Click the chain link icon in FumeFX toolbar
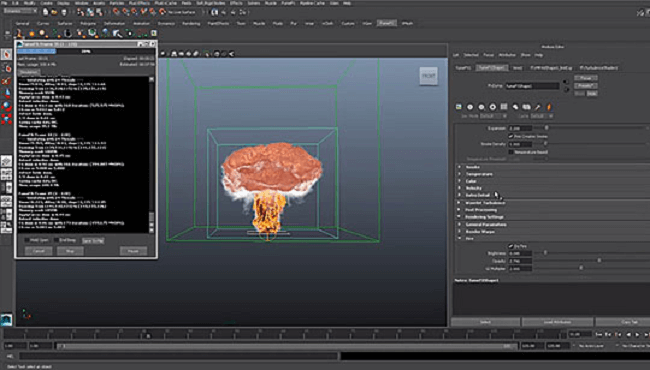 point(515,107)
